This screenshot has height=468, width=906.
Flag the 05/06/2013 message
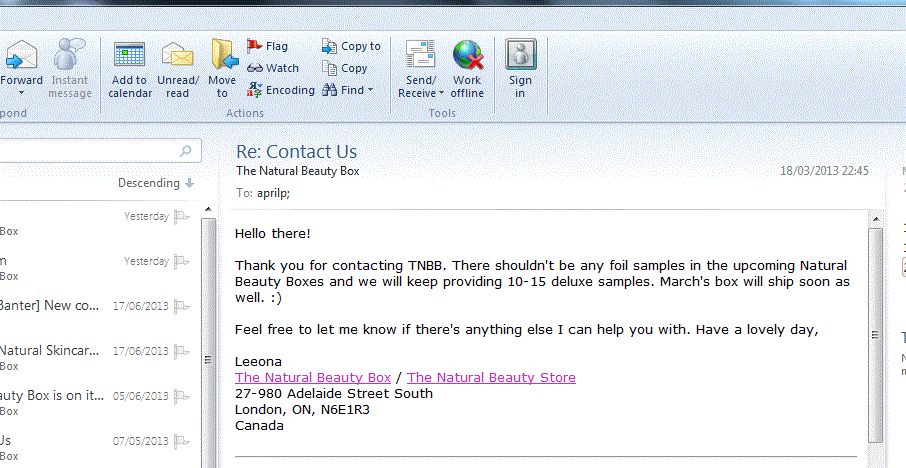182,396
